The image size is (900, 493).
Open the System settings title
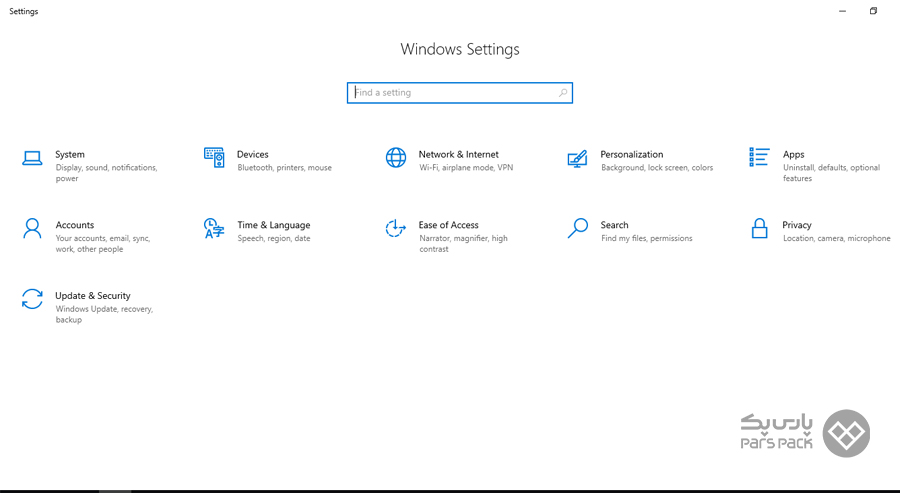click(69, 154)
